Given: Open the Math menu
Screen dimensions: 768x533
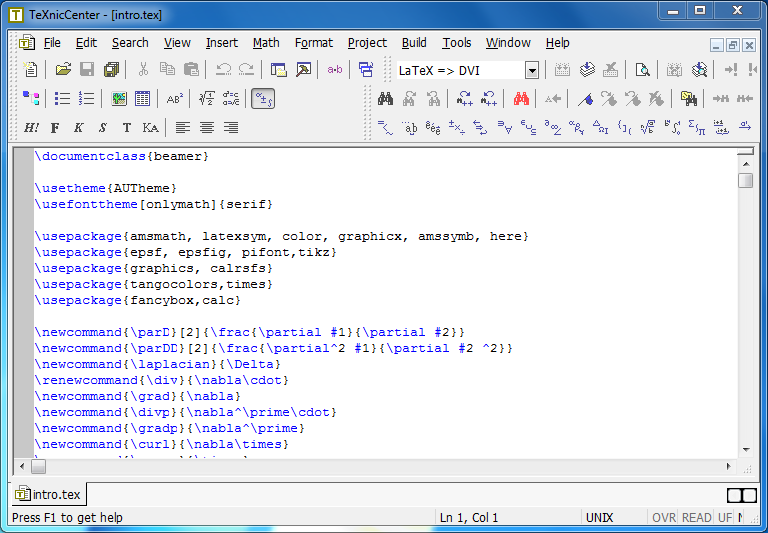Looking at the screenshot, I should point(266,43).
